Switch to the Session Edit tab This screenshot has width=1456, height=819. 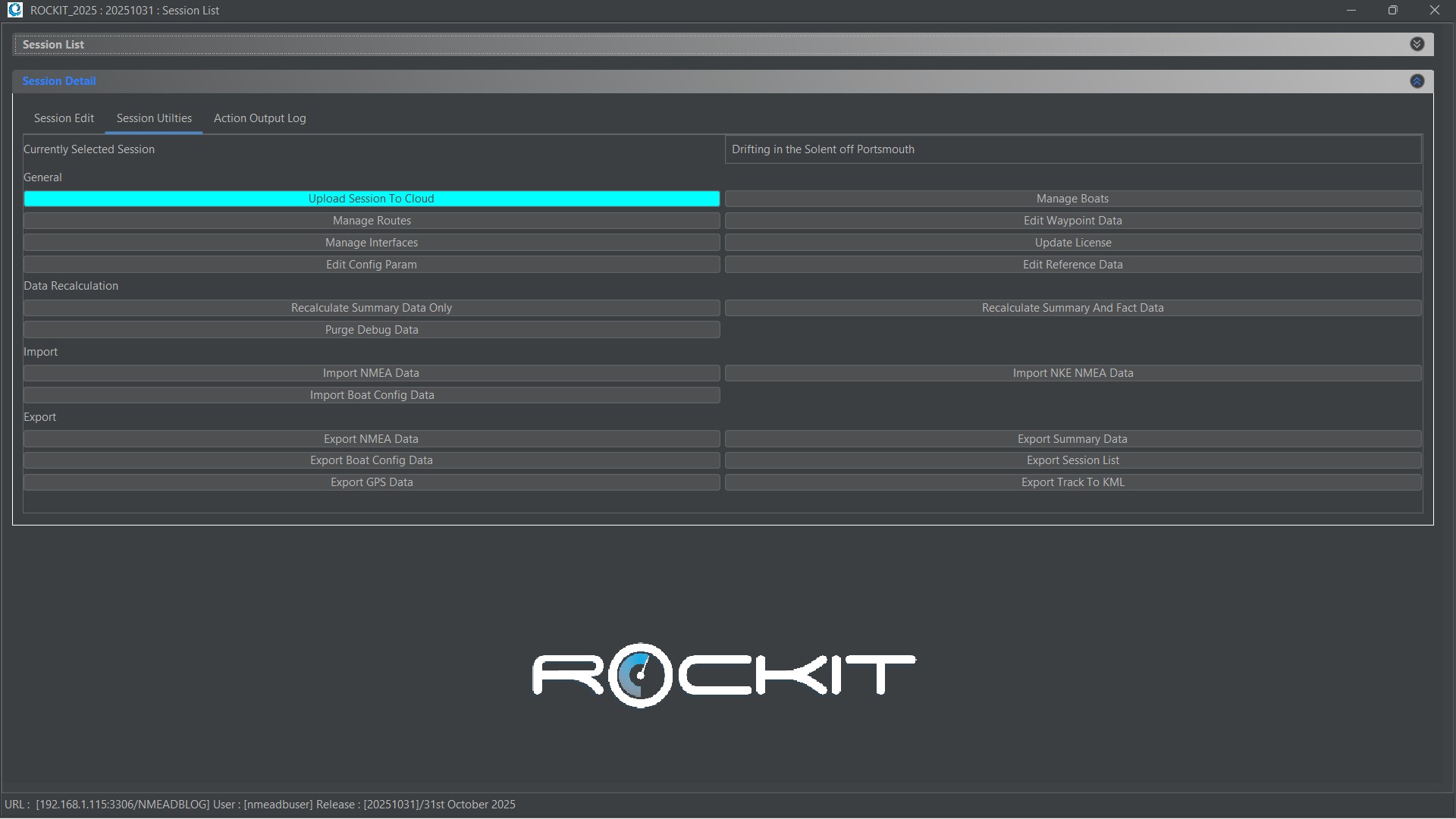tap(64, 118)
